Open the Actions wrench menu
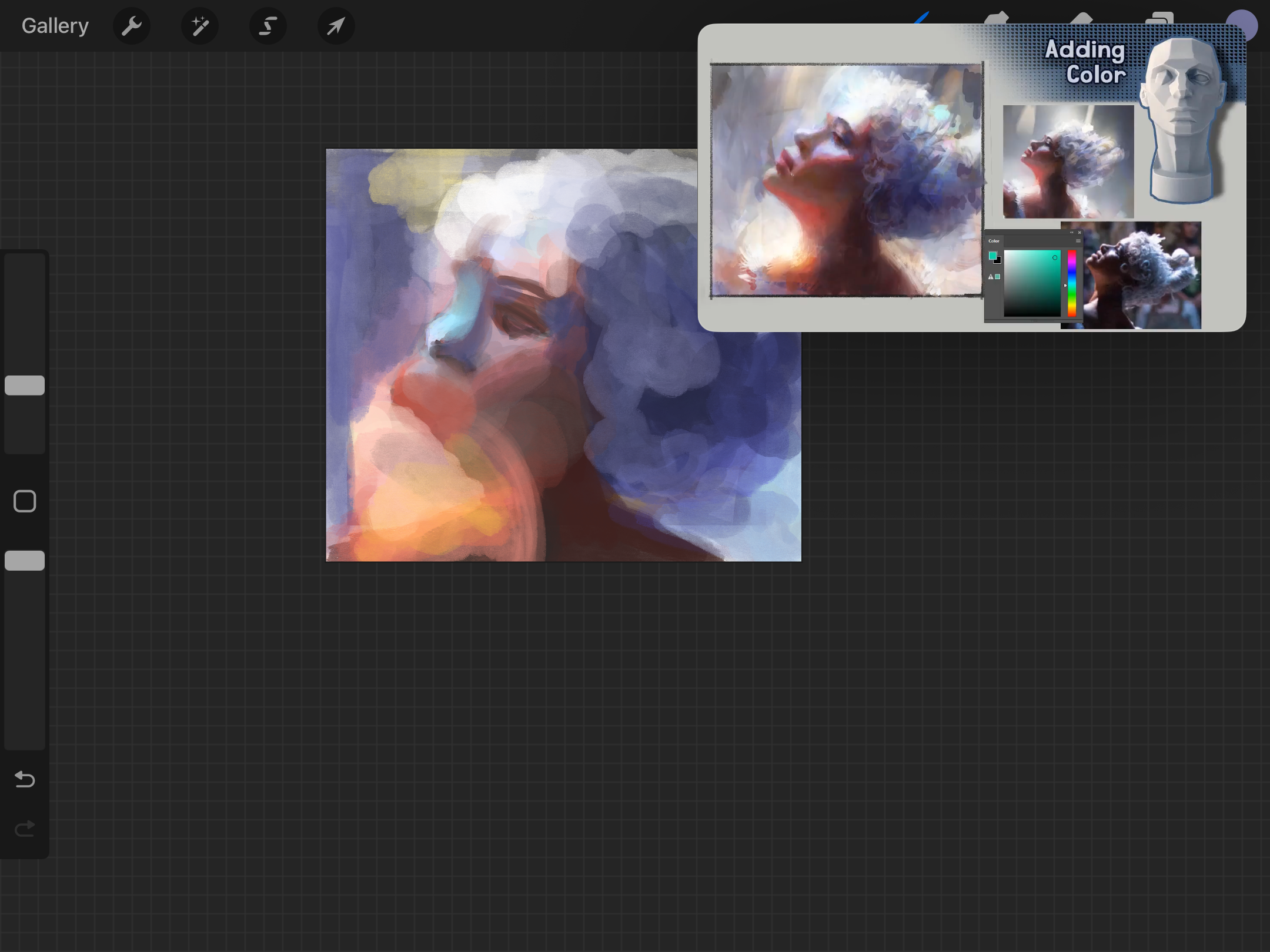This screenshot has width=1270, height=952. point(132,26)
